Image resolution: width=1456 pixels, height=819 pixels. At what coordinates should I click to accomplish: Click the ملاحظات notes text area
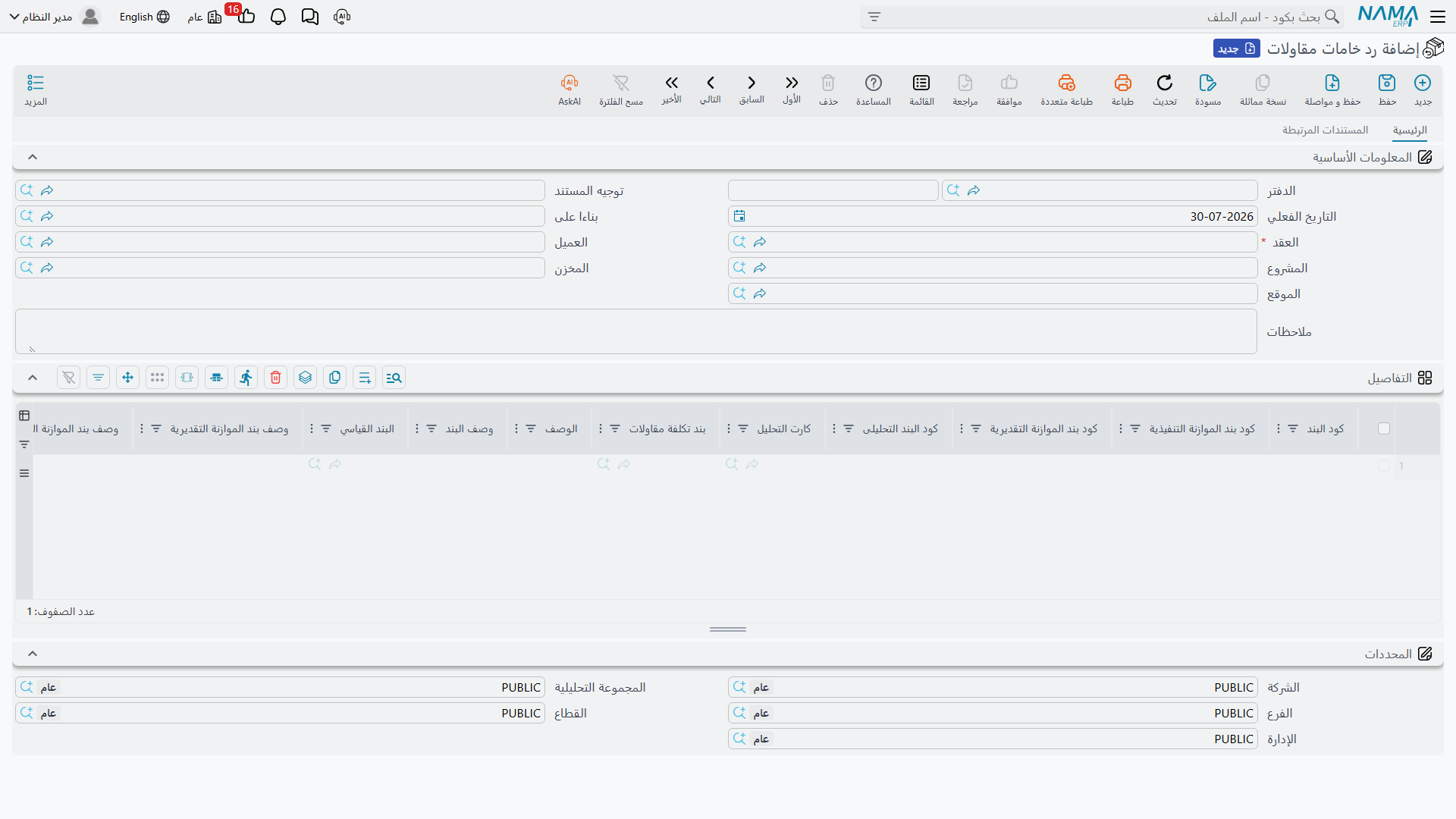(x=636, y=331)
